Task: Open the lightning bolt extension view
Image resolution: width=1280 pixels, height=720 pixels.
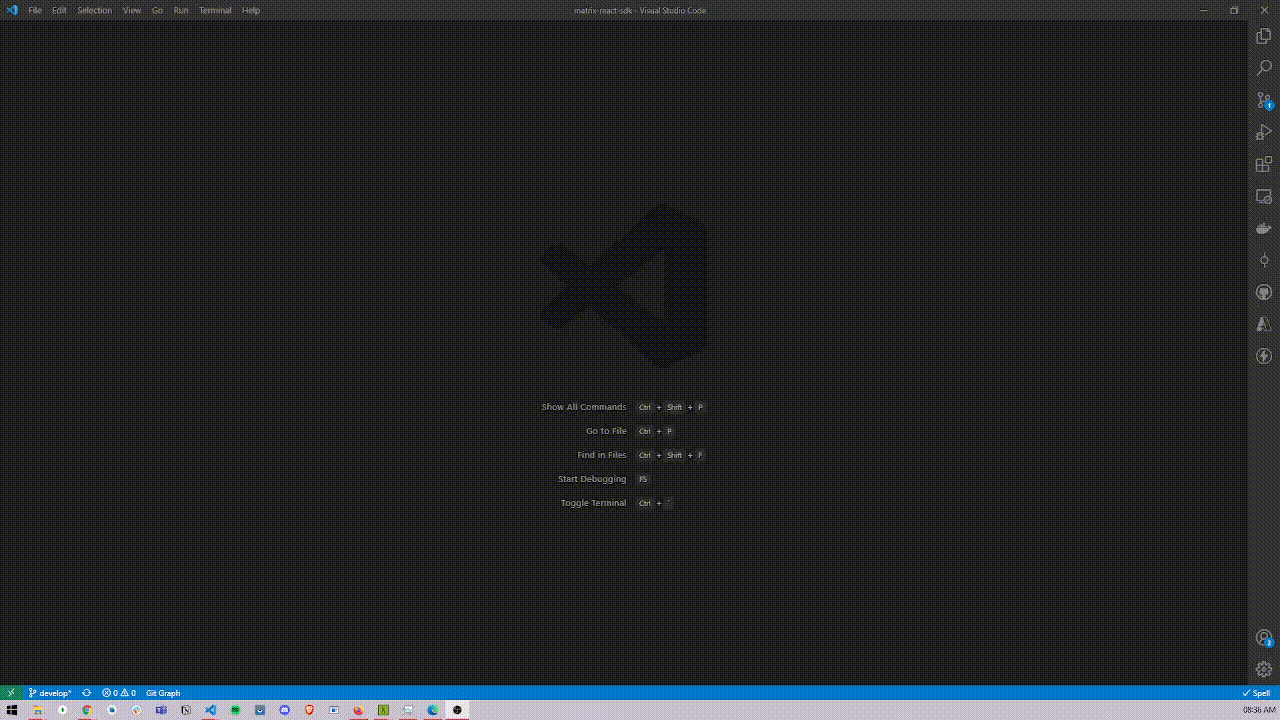Action: tap(1264, 356)
